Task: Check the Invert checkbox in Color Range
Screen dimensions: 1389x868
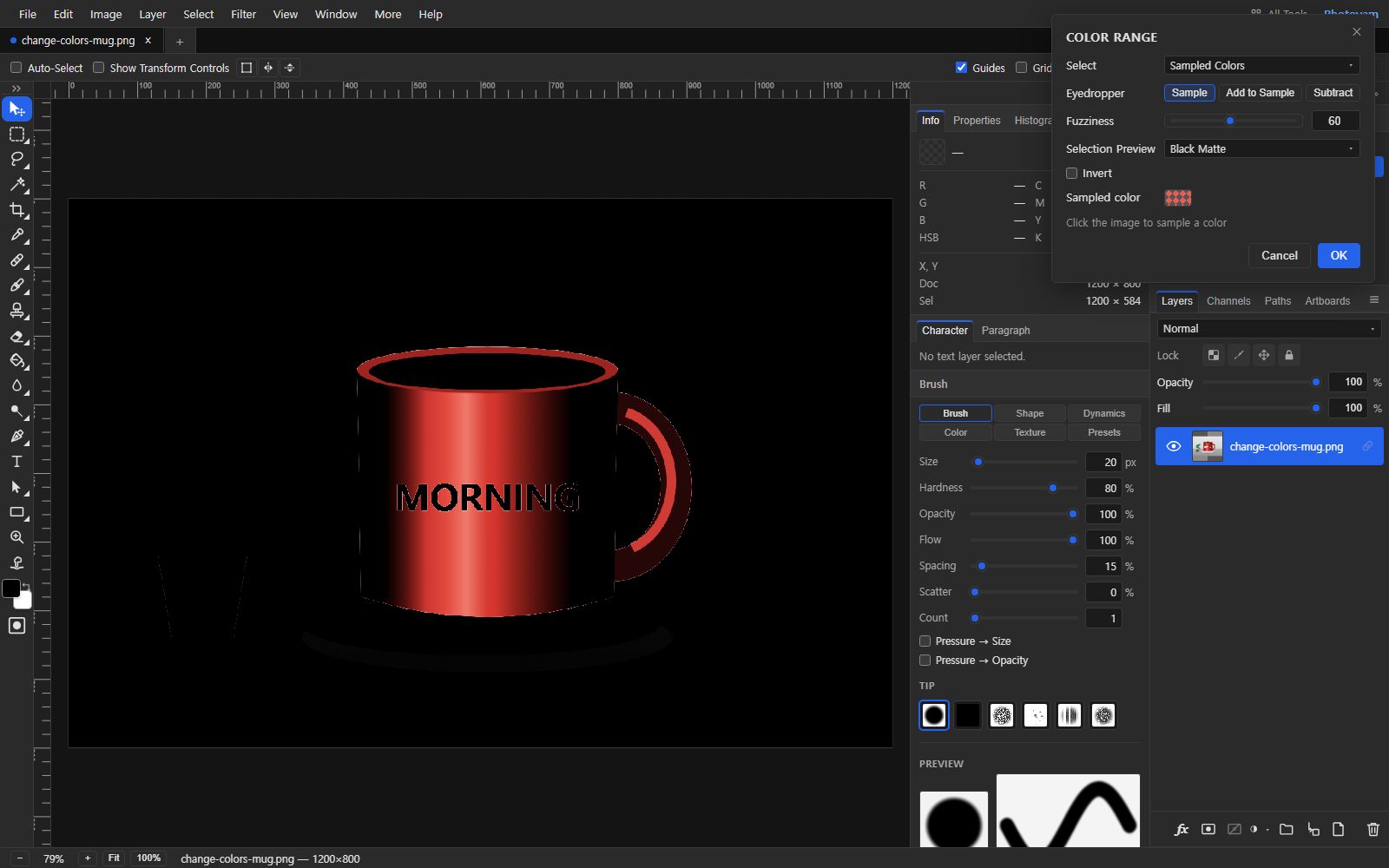Action: pyautogui.click(x=1071, y=174)
